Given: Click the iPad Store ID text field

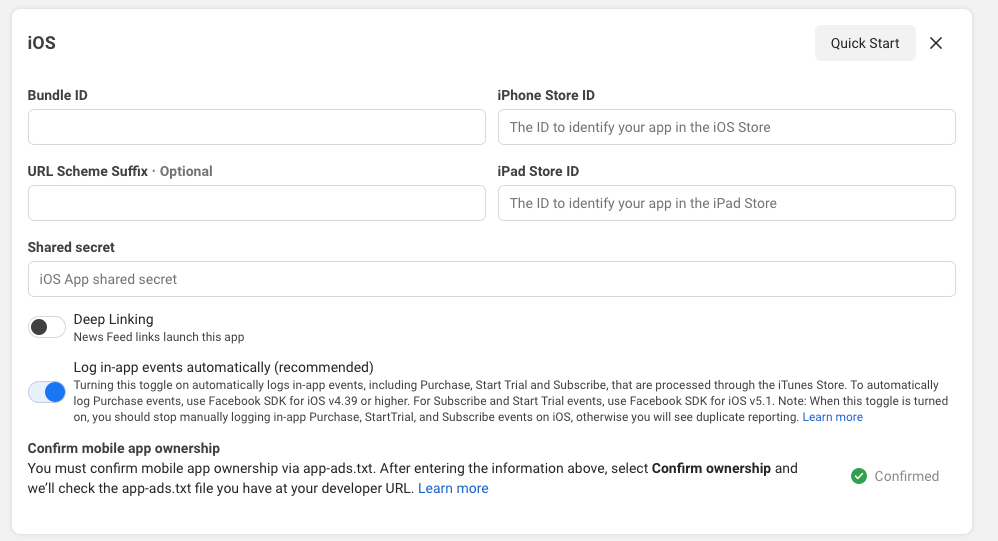Looking at the screenshot, I should coord(726,203).
